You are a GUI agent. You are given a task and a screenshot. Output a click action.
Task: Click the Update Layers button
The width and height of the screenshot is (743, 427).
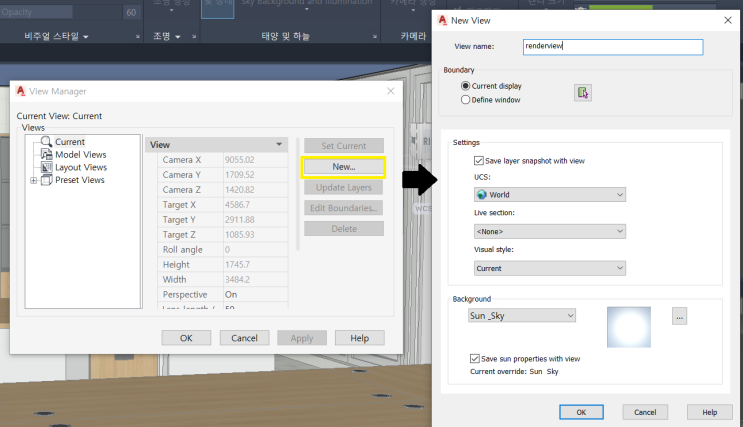pyautogui.click(x=344, y=188)
